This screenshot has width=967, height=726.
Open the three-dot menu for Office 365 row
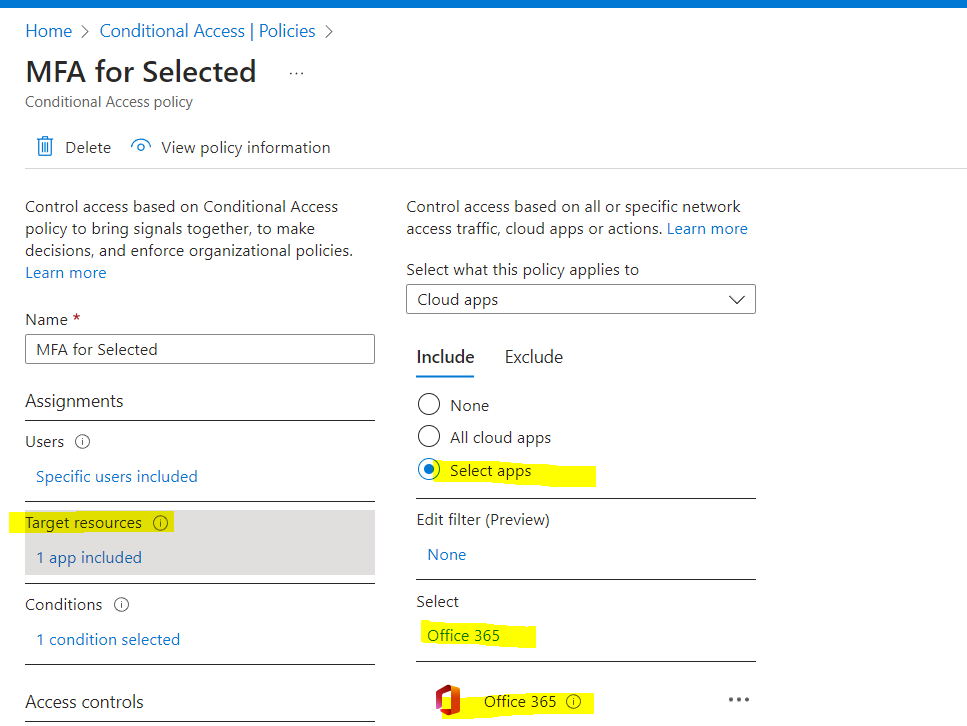(739, 699)
